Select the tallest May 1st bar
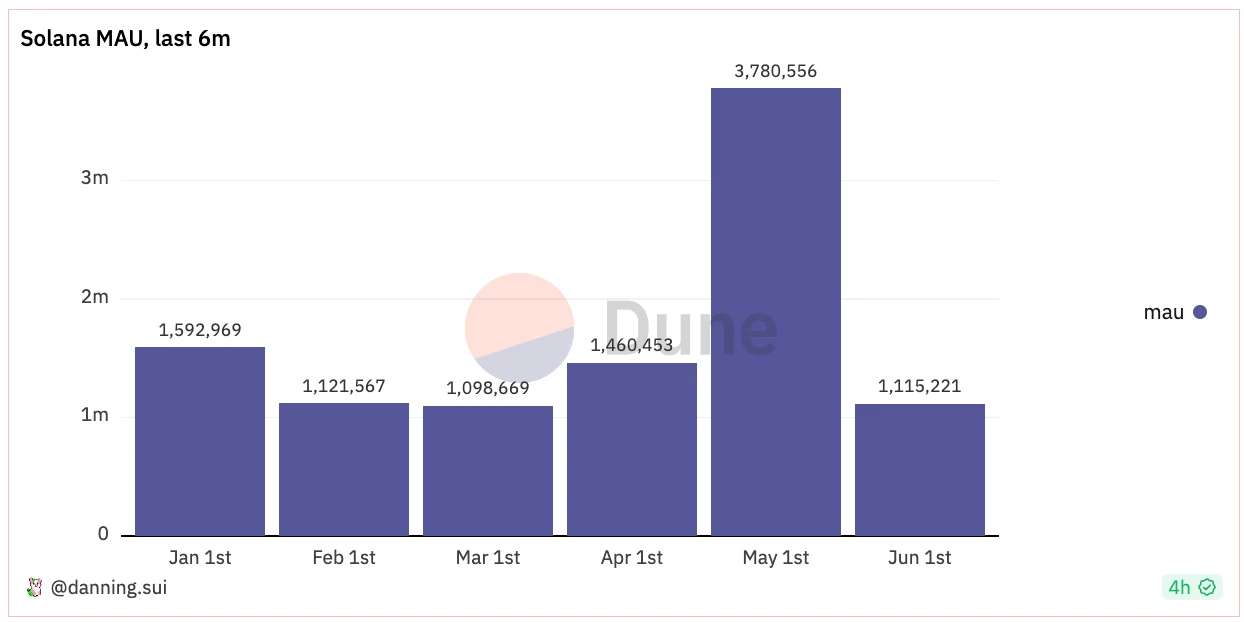The height and width of the screenshot is (622, 1244). click(776, 311)
